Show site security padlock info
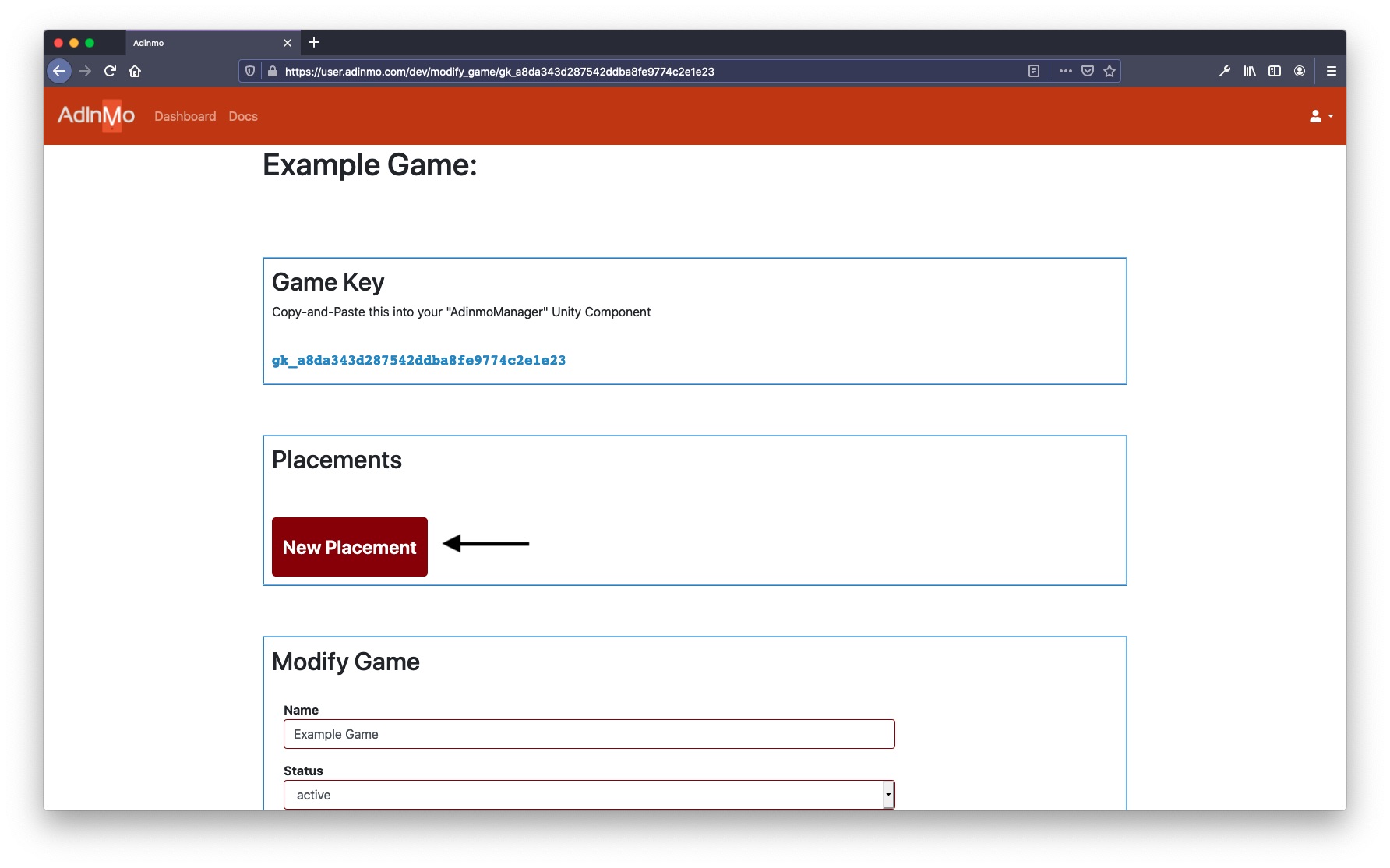Screen dimensions: 1390x868 pyautogui.click(x=273, y=71)
